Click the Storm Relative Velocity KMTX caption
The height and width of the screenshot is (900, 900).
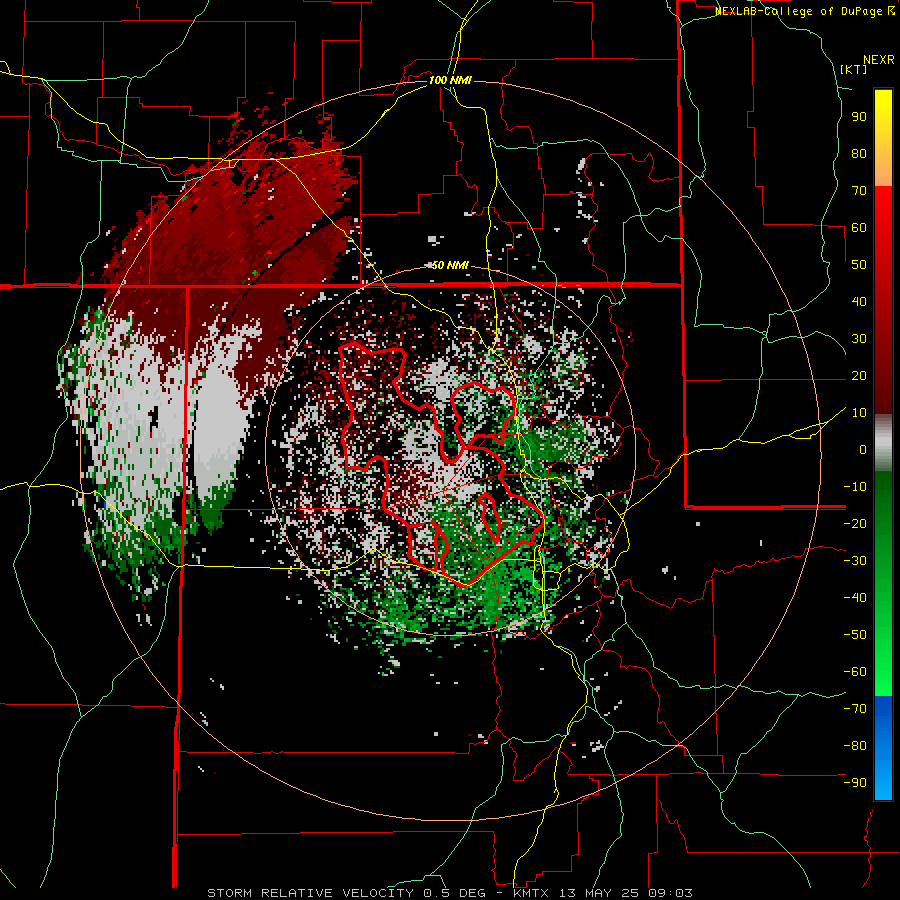click(x=450, y=893)
